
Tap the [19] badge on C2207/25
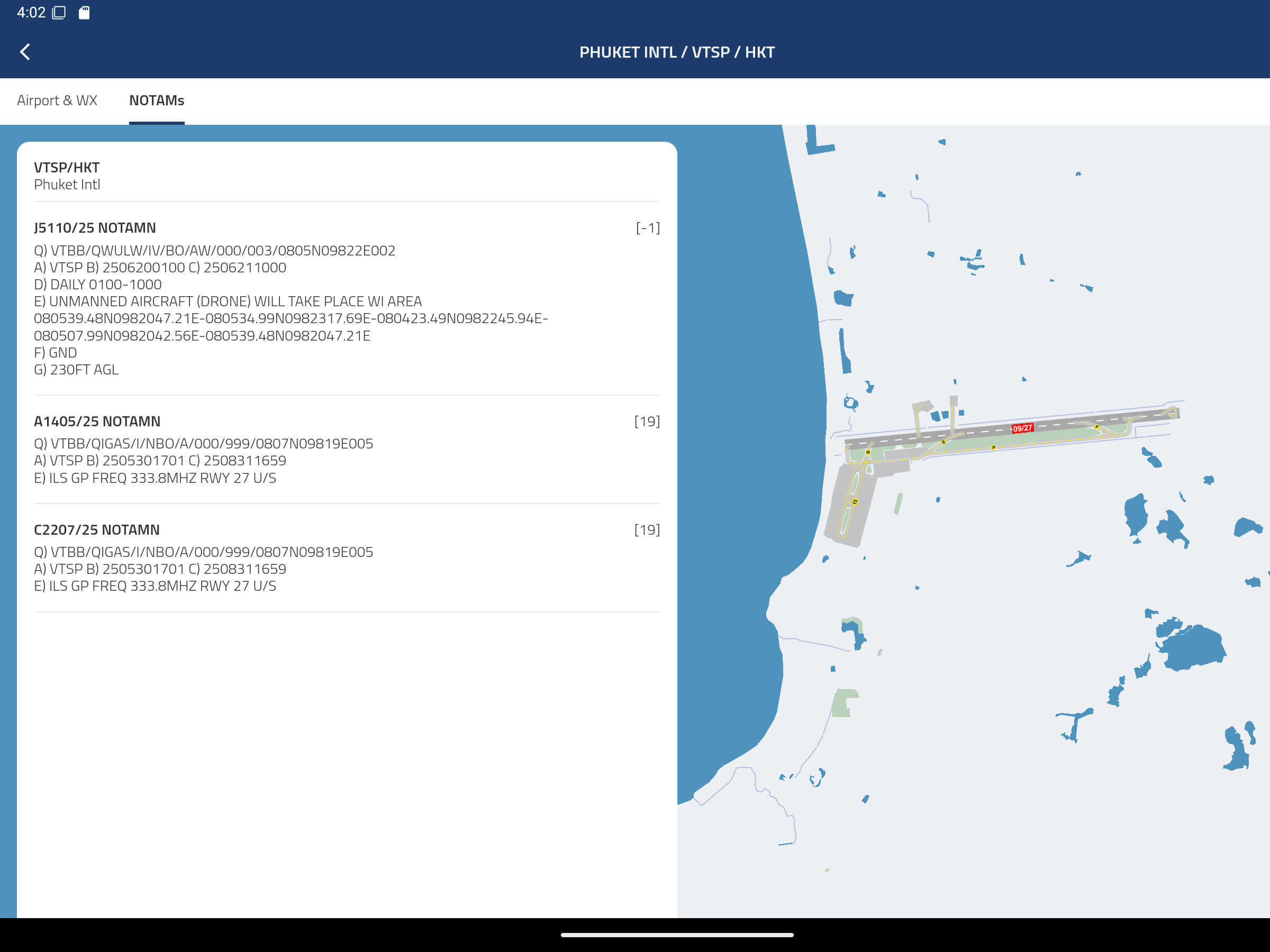tap(647, 529)
